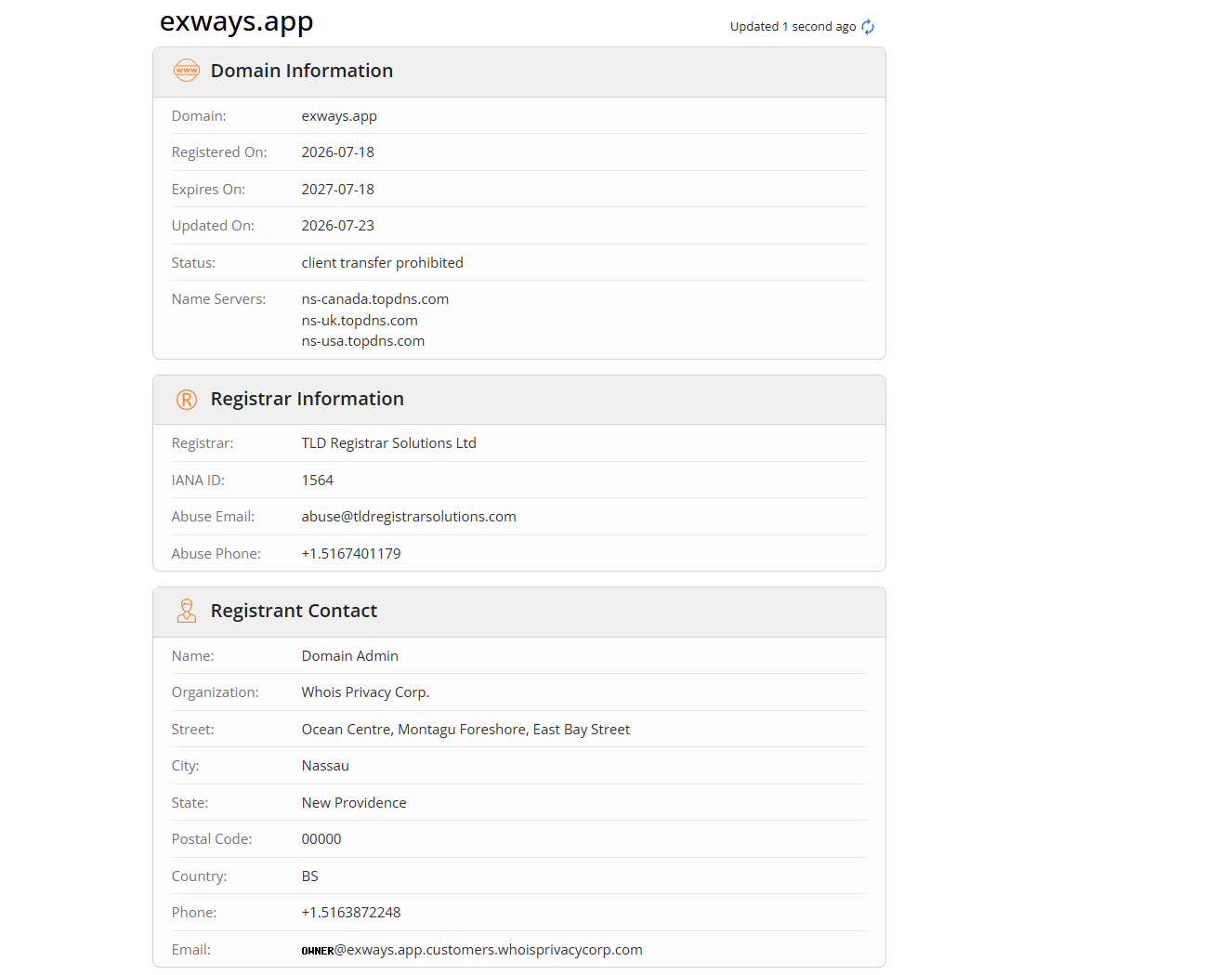Click the Registrant Contact person icon

tap(187, 611)
